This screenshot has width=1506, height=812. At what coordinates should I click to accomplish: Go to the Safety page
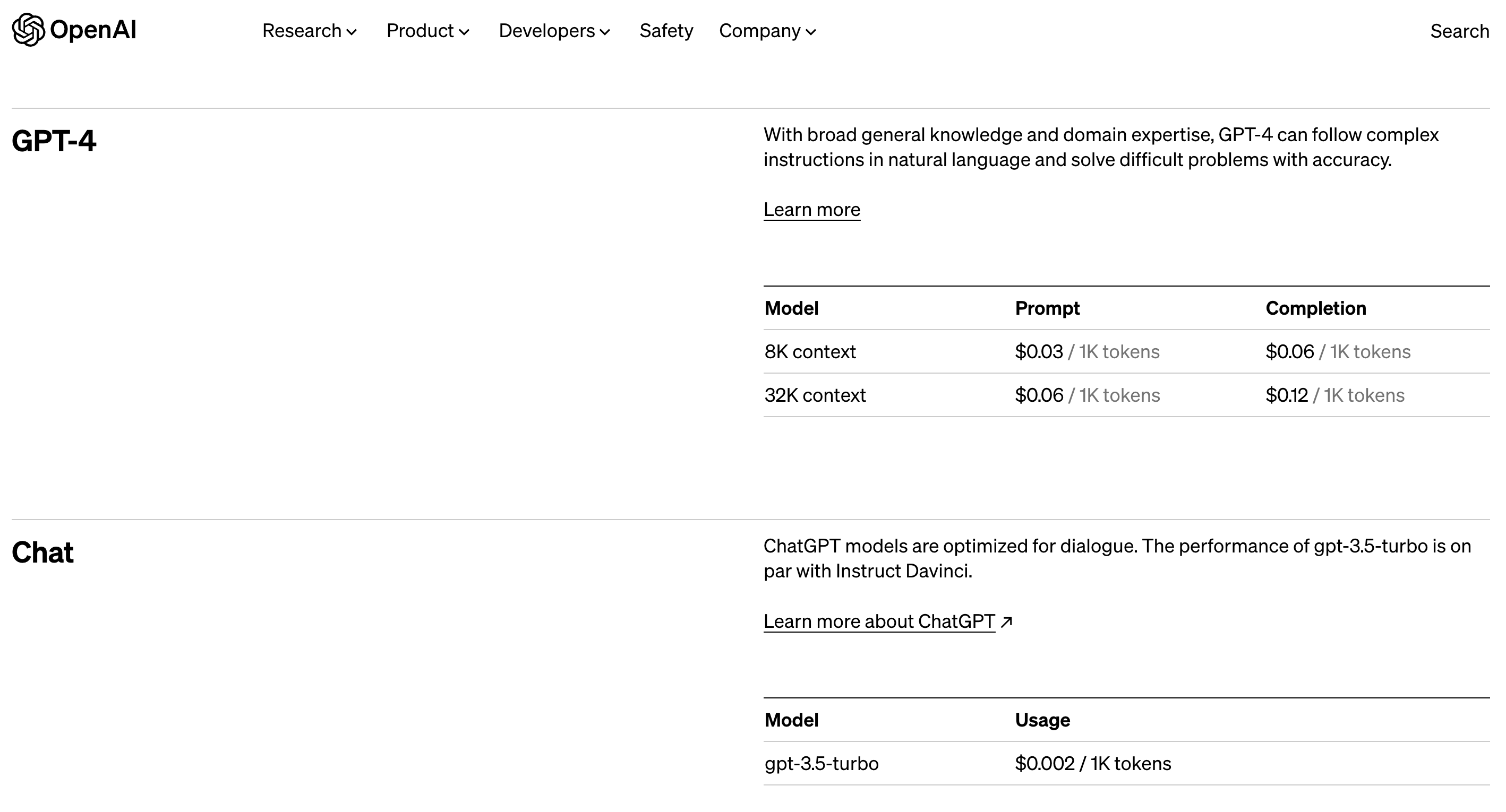pos(666,31)
